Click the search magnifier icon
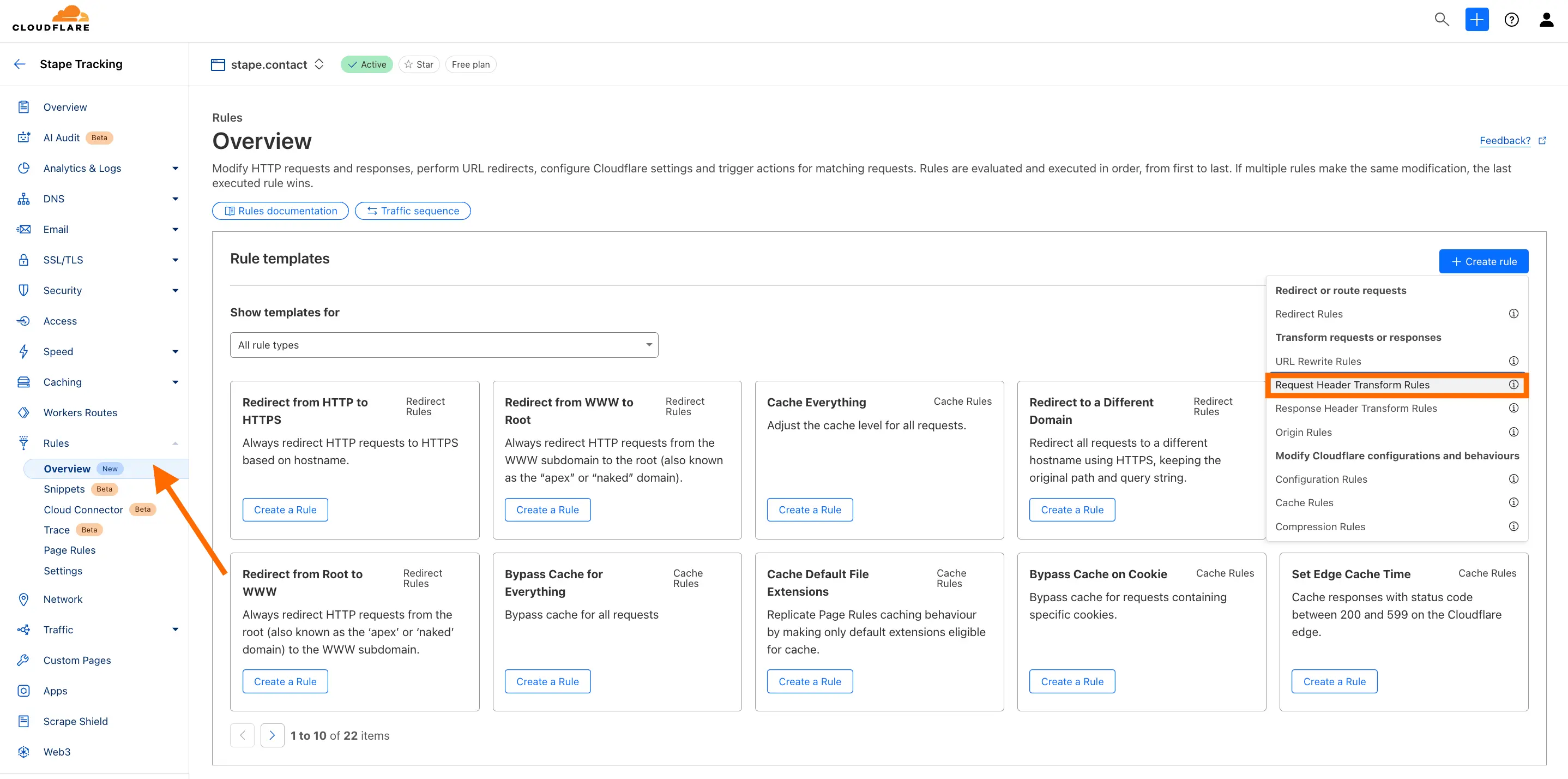Image resolution: width=1568 pixels, height=779 pixels. pos(1442,20)
